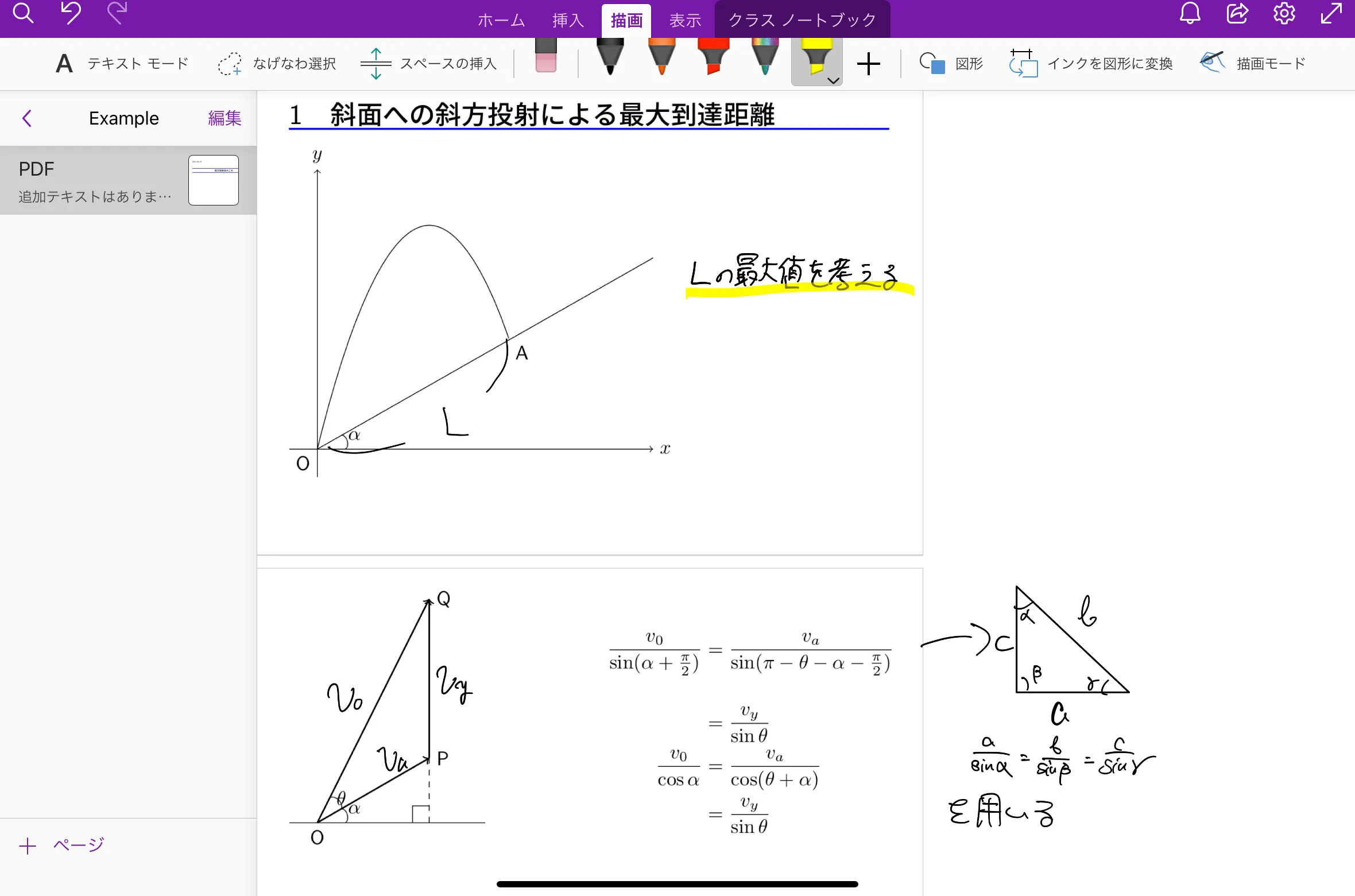Open the notifications bell
This screenshot has width=1355, height=896.
1190,14
